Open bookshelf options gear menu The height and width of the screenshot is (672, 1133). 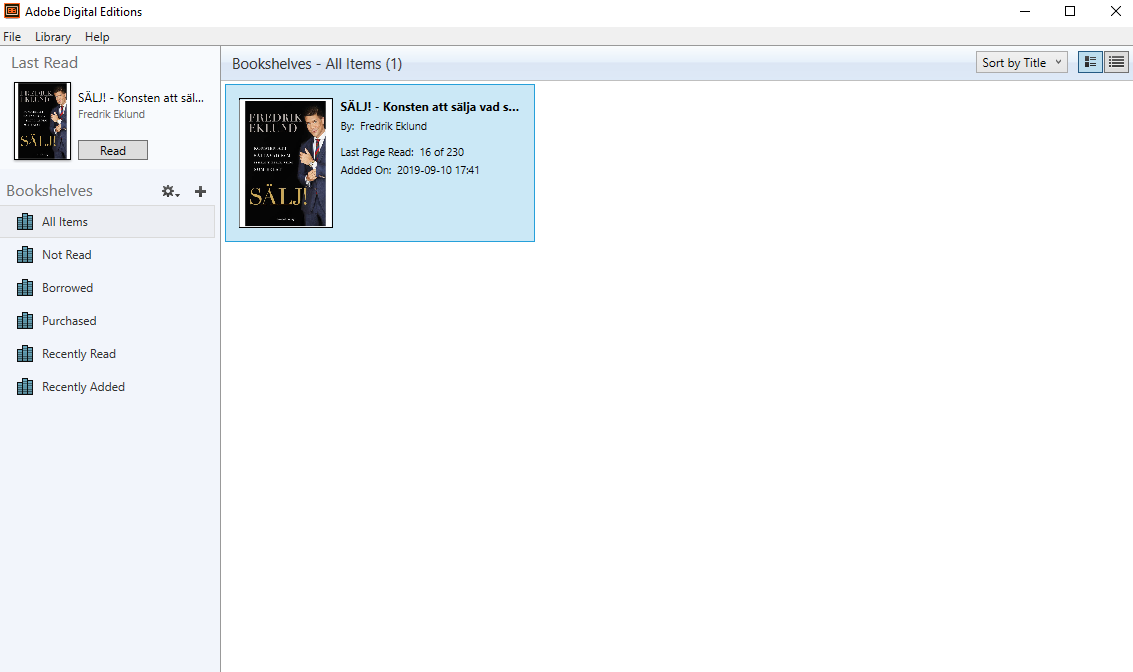170,192
